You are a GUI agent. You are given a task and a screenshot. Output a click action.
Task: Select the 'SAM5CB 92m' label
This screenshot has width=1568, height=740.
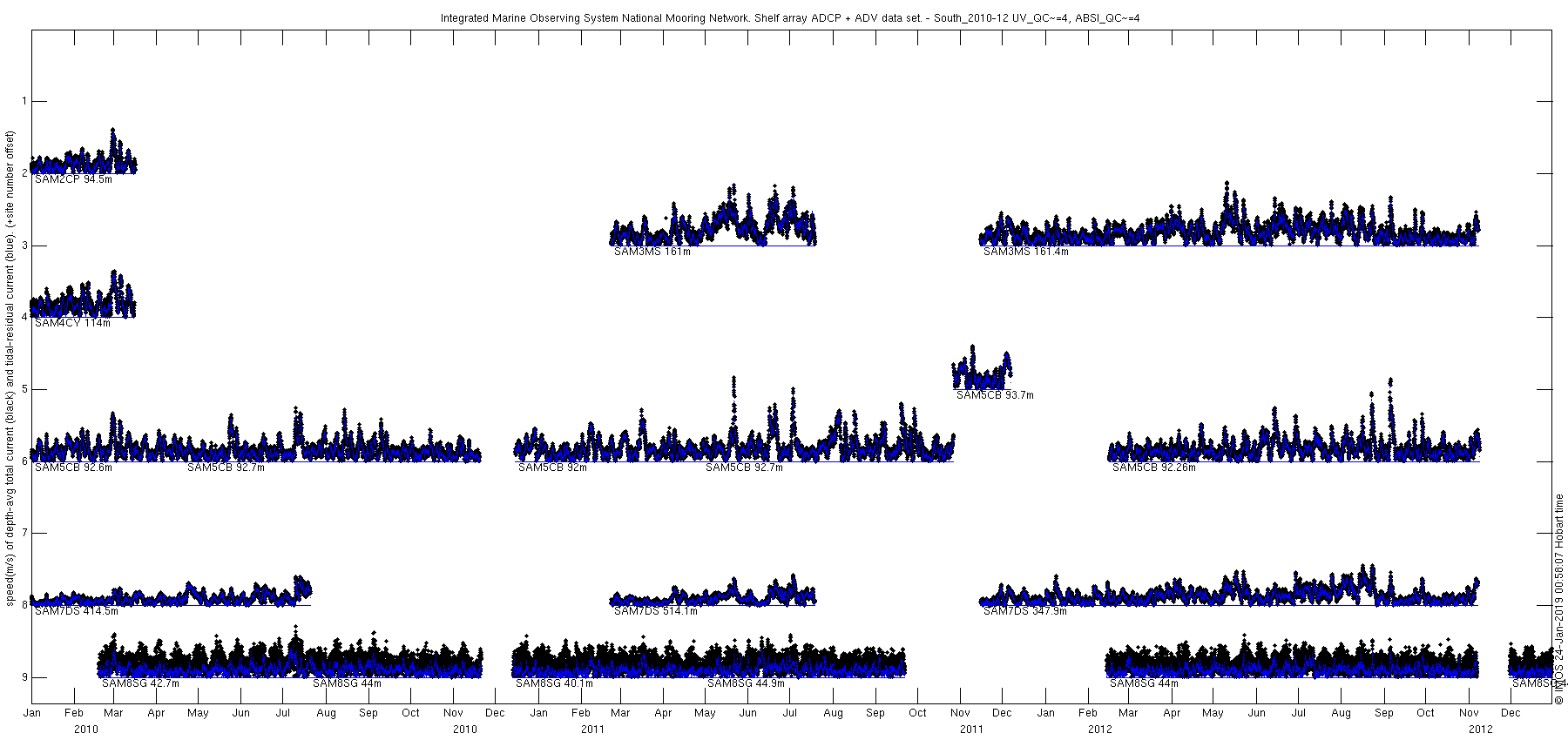(552, 468)
